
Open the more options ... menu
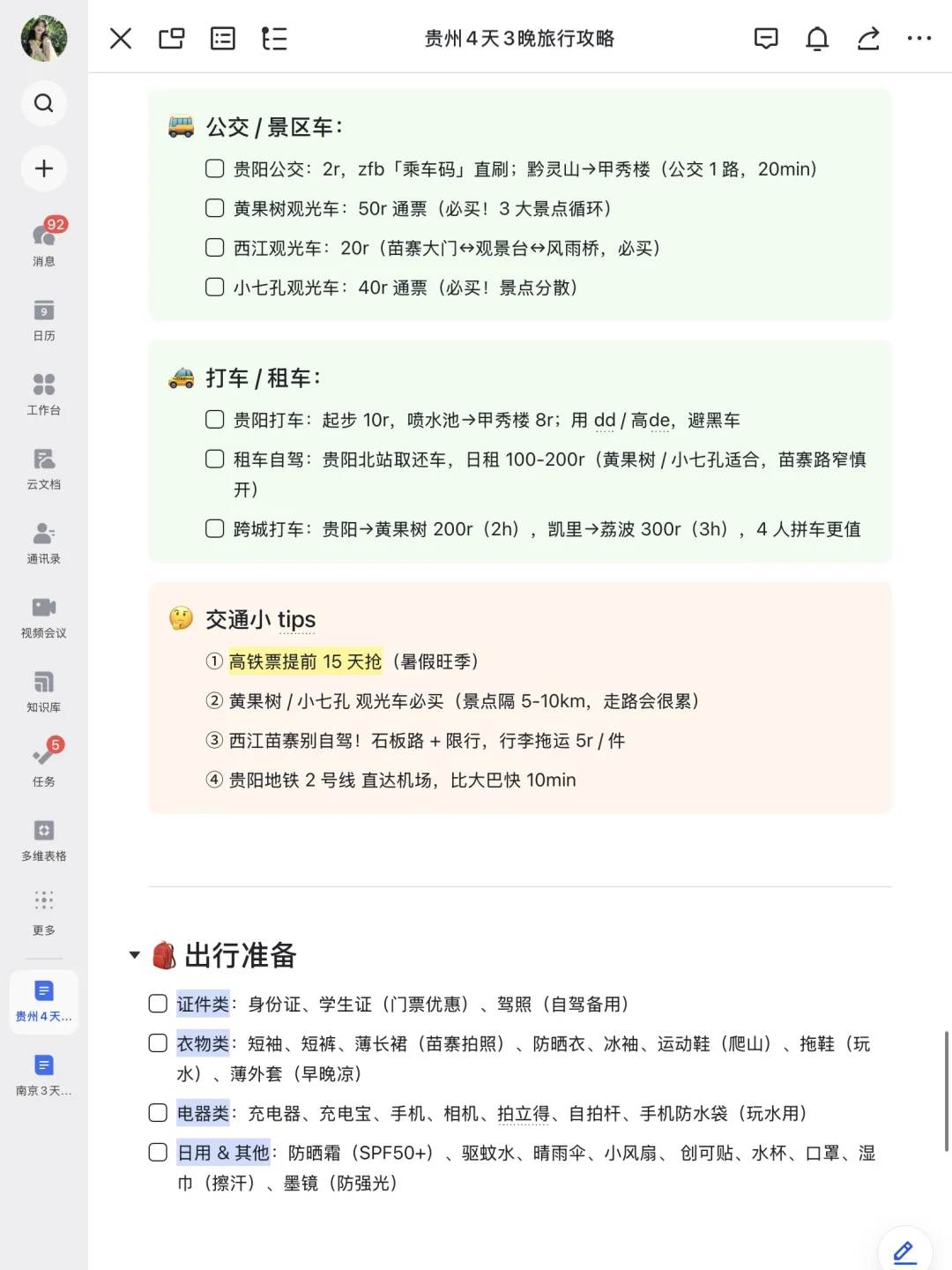pyautogui.click(x=920, y=38)
